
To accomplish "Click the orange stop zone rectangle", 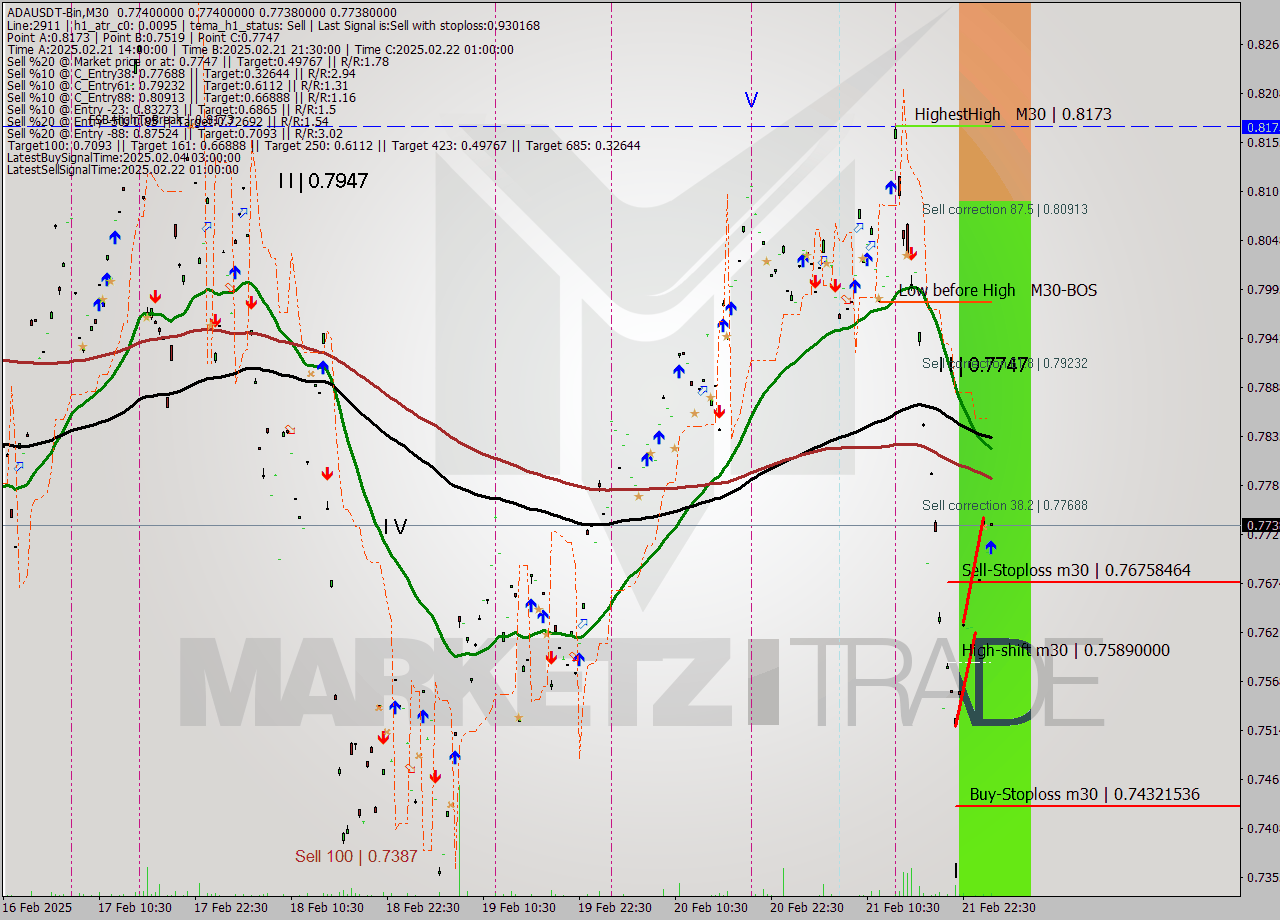I will 994,100.
